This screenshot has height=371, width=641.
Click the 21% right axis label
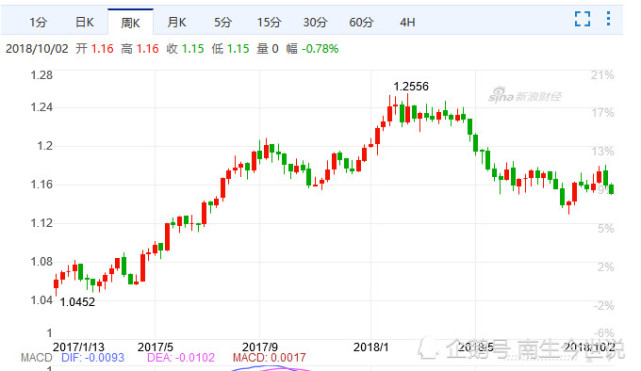[603, 75]
